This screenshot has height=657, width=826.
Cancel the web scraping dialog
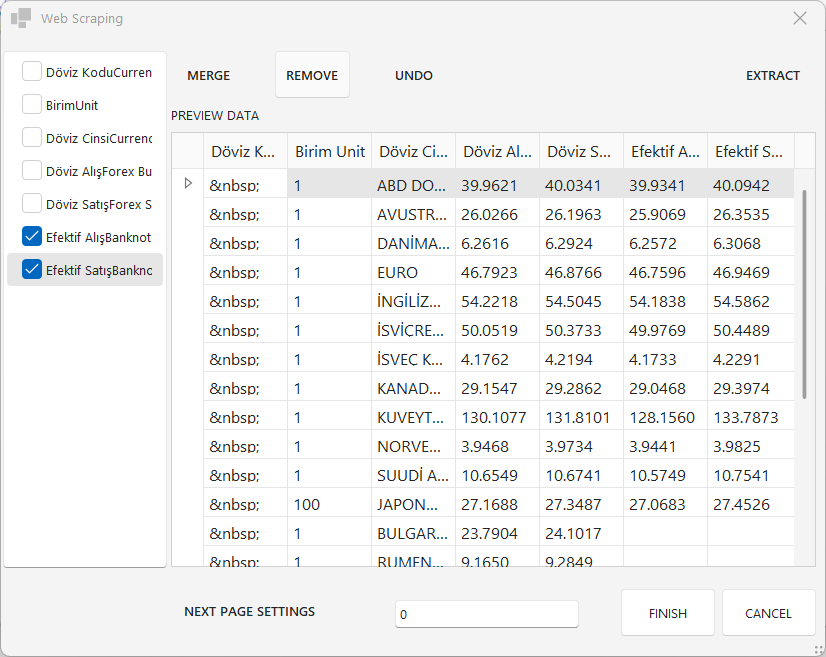pyautogui.click(x=768, y=613)
